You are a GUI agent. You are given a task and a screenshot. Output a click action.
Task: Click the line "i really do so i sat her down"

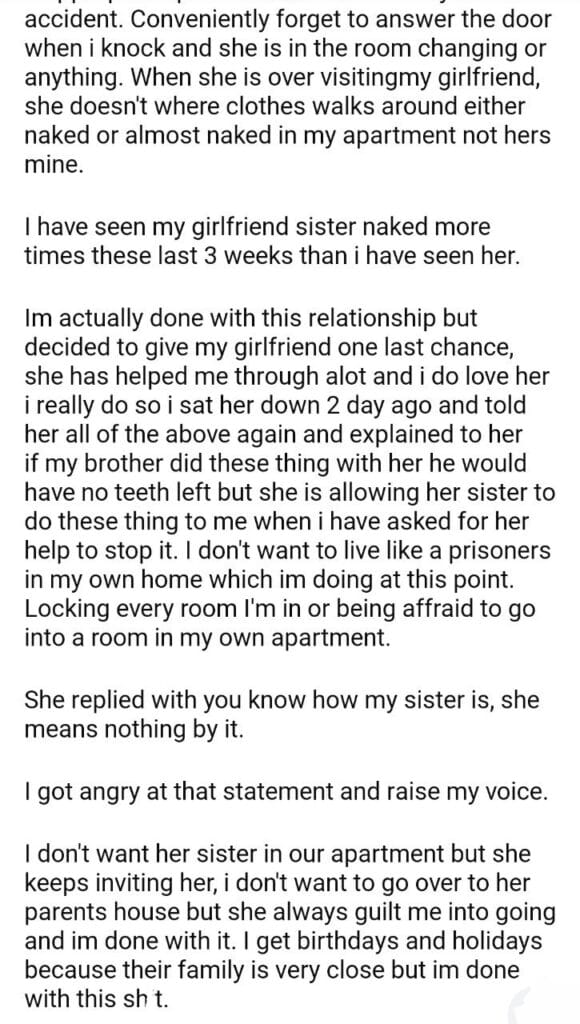click(x=275, y=405)
